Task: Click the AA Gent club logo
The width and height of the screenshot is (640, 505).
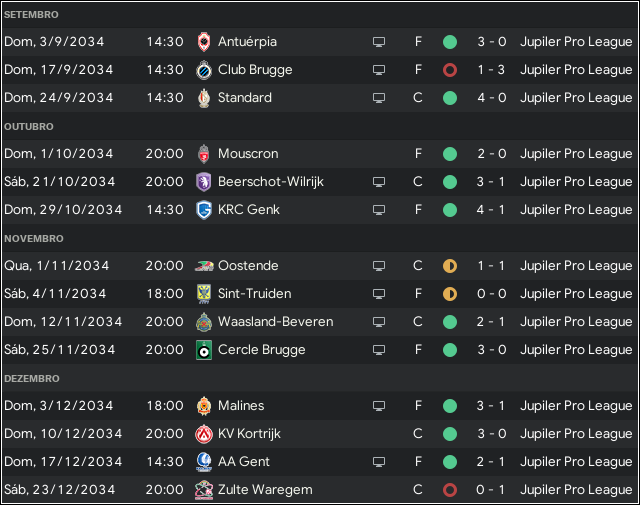Action: [204, 462]
